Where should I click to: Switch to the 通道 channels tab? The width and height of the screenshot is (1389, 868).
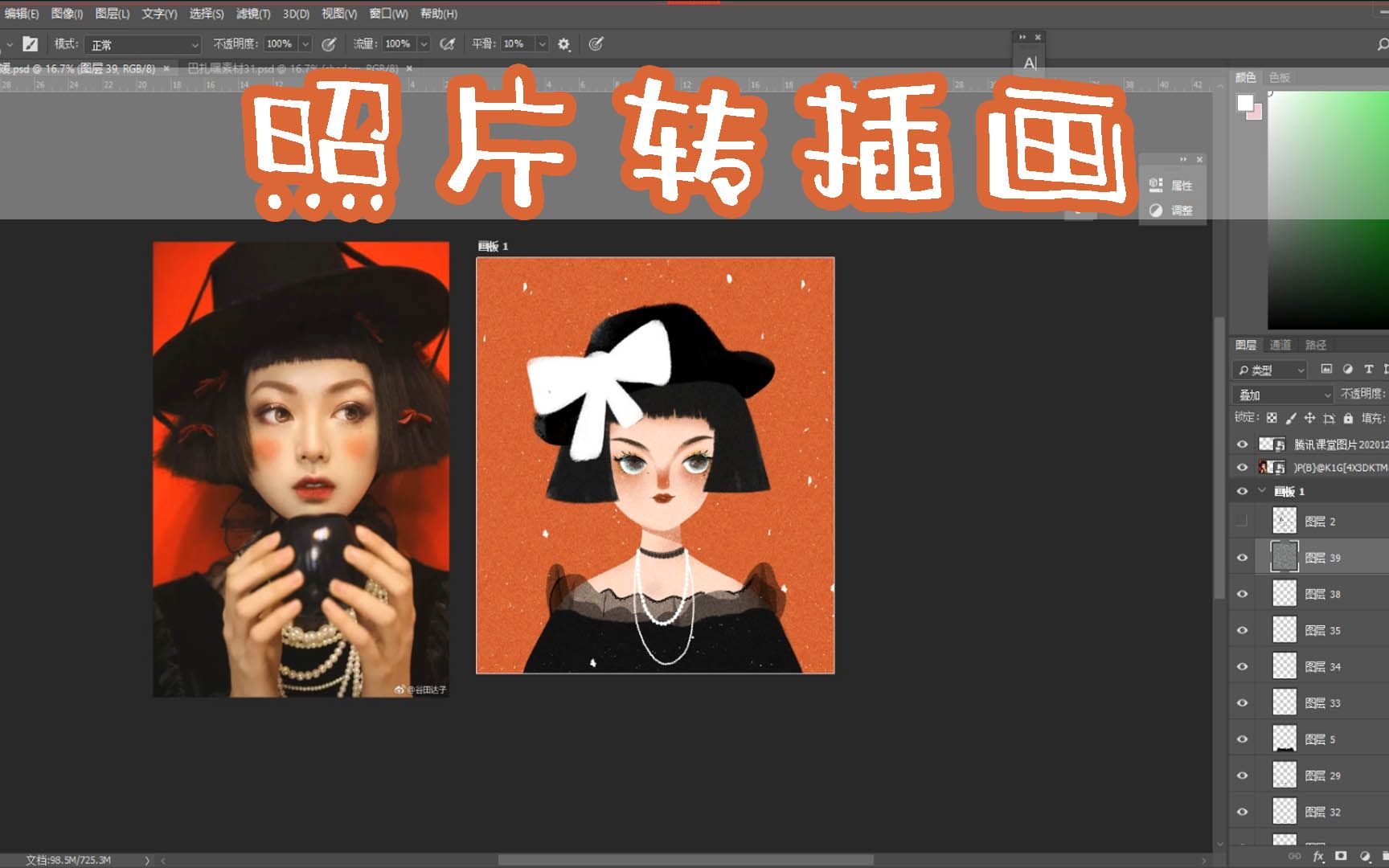(1280, 345)
